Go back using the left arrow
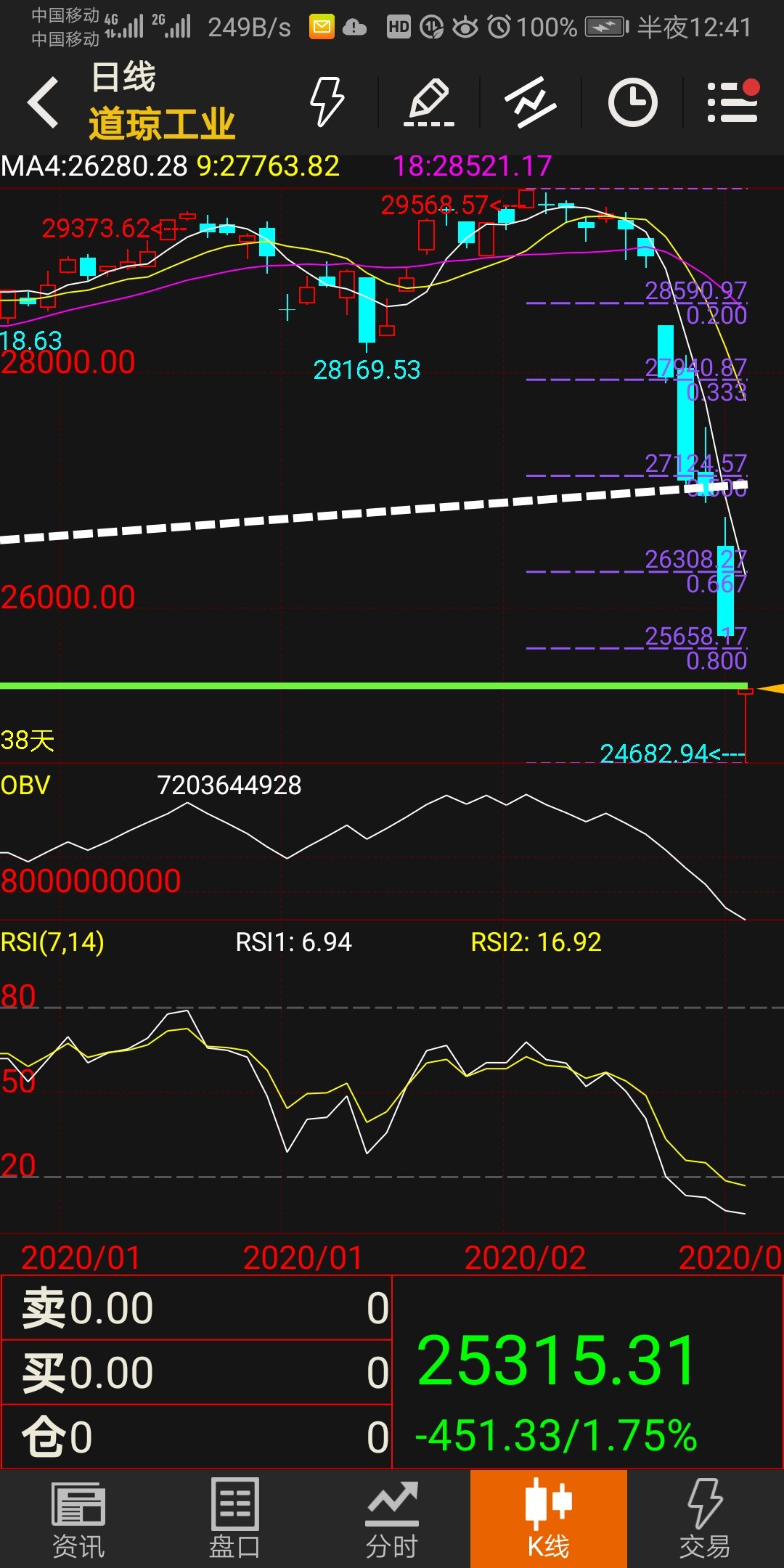784x1568 pixels. click(x=43, y=102)
